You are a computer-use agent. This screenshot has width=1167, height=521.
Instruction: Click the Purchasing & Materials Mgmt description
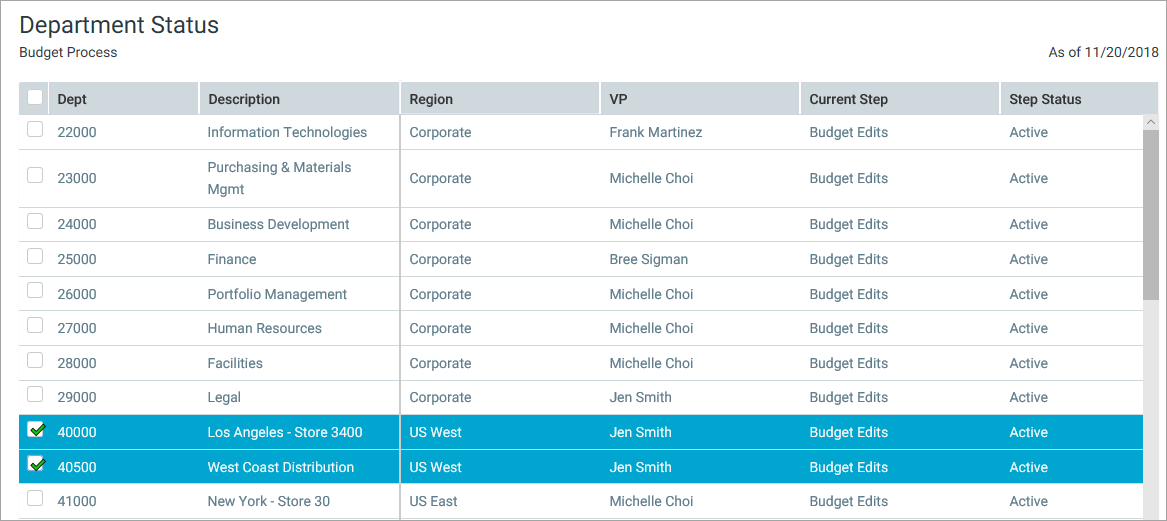(279, 179)
